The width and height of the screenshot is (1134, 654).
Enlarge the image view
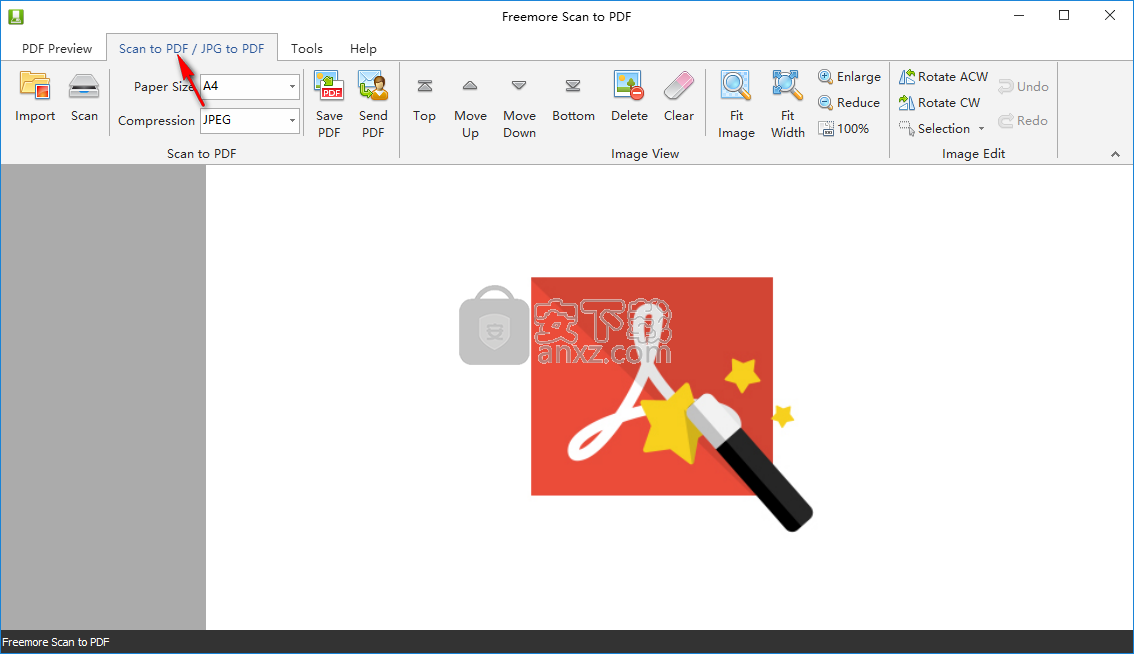(850, 77)
